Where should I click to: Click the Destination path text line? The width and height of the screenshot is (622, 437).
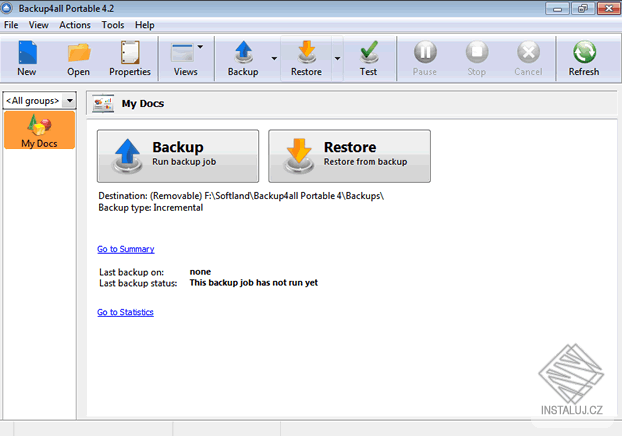pos(241,196)
